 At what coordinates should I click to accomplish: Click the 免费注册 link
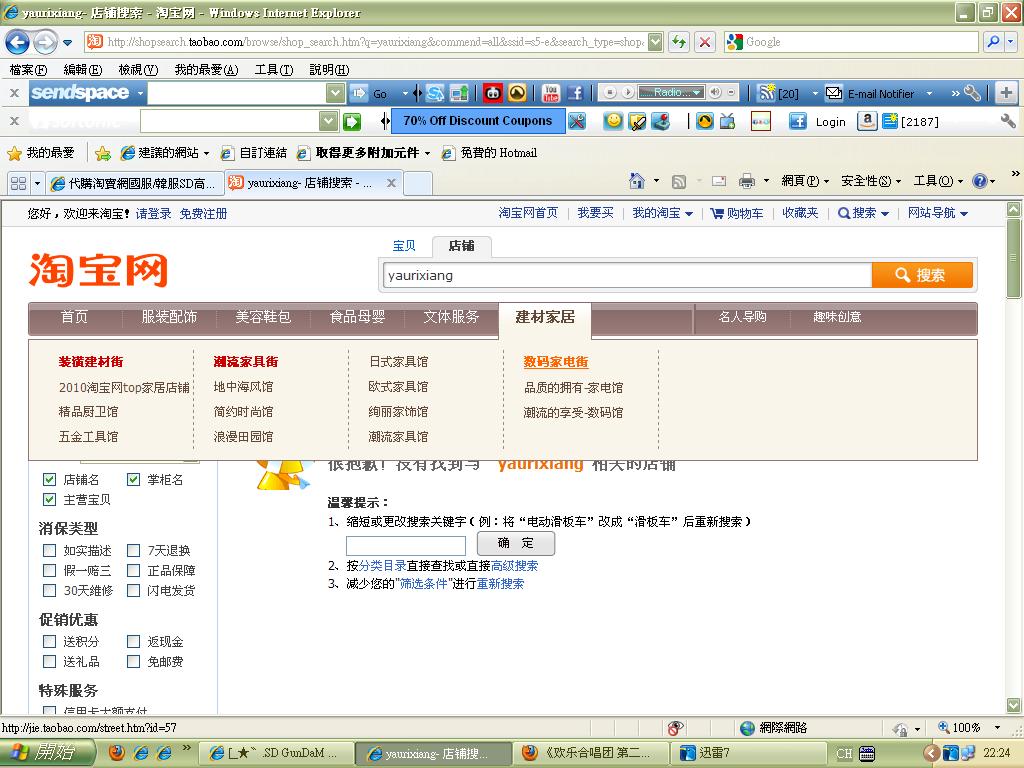pos(203,214)
